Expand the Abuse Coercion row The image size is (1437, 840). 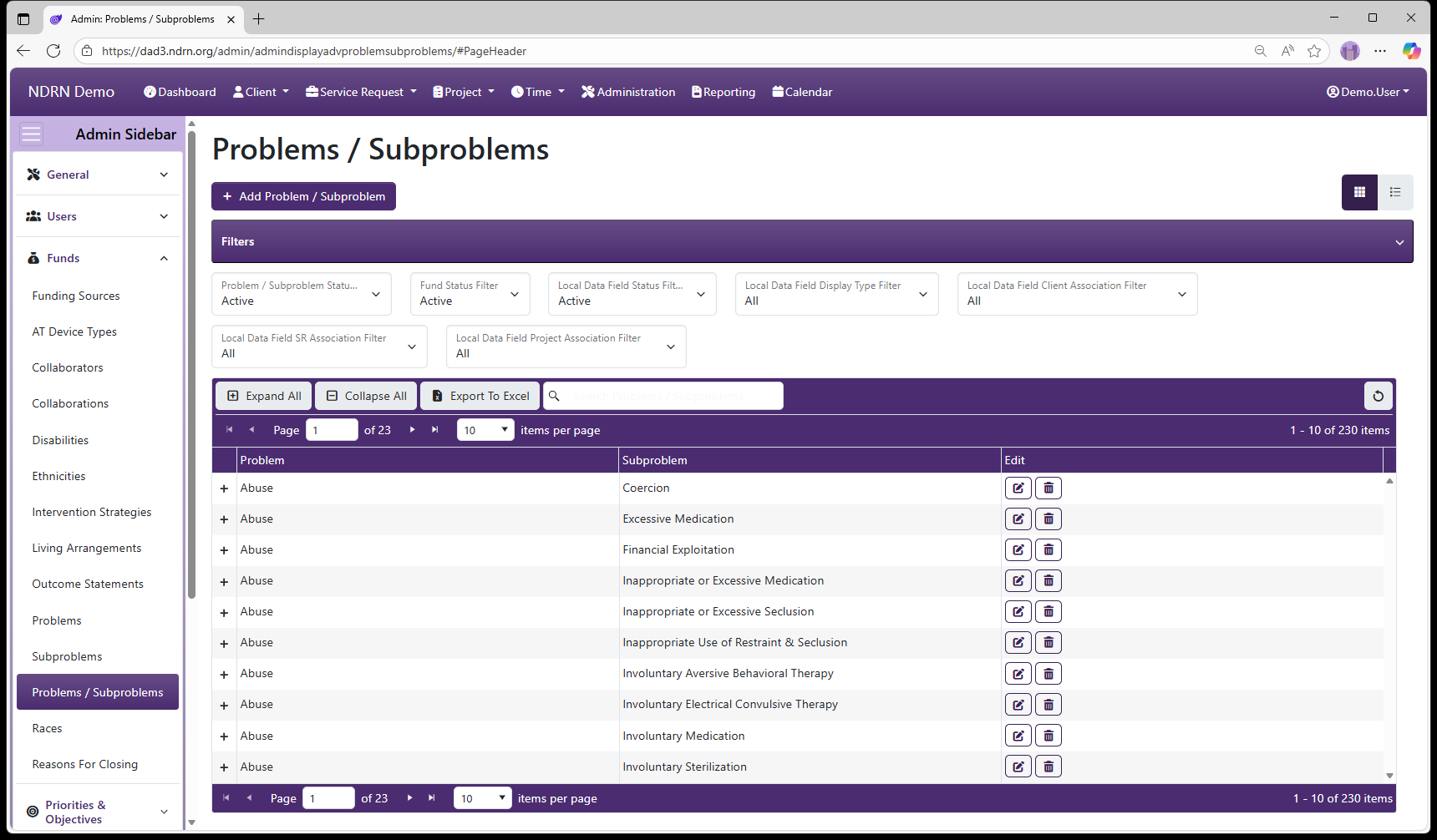(224, 488)
